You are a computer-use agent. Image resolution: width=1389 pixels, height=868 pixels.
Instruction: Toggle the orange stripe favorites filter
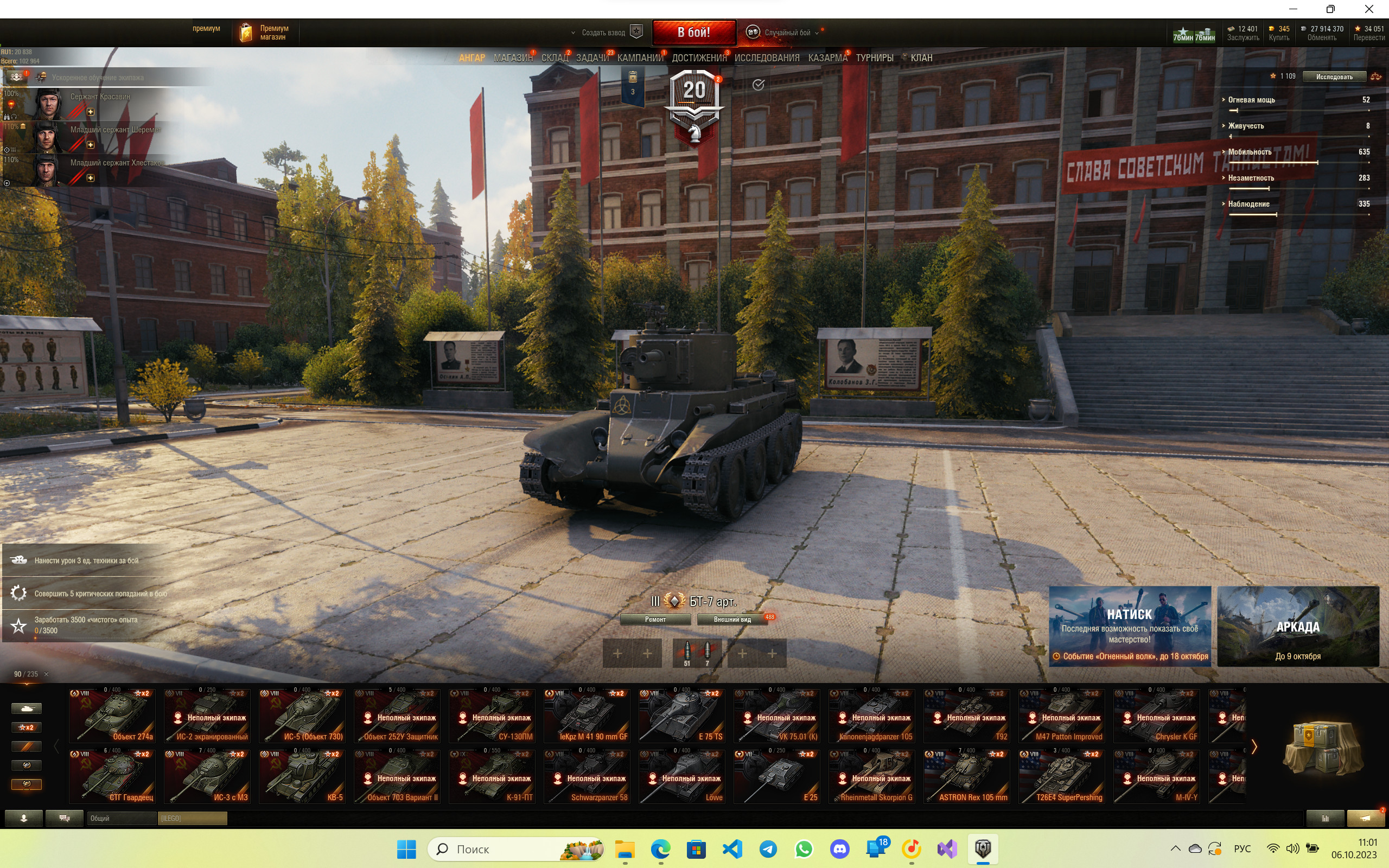click(x=27, y=746)
